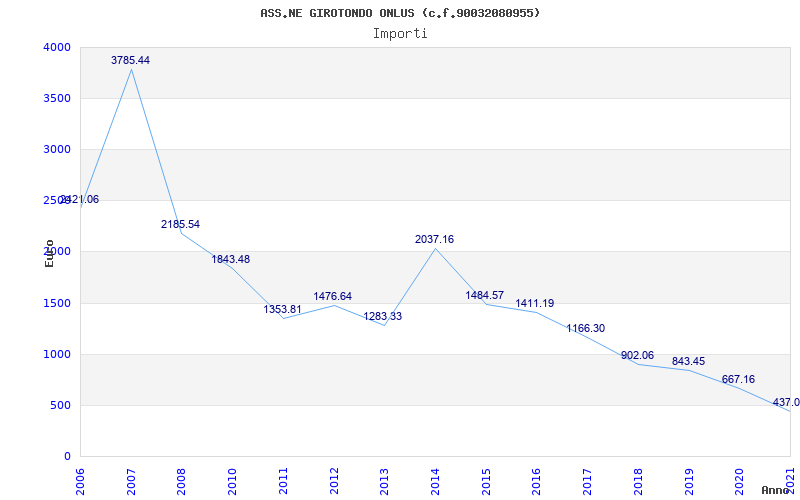This screenshot has width=800, height=500.
Task: Click the 2011 x-axis year label
Action: 282,481
